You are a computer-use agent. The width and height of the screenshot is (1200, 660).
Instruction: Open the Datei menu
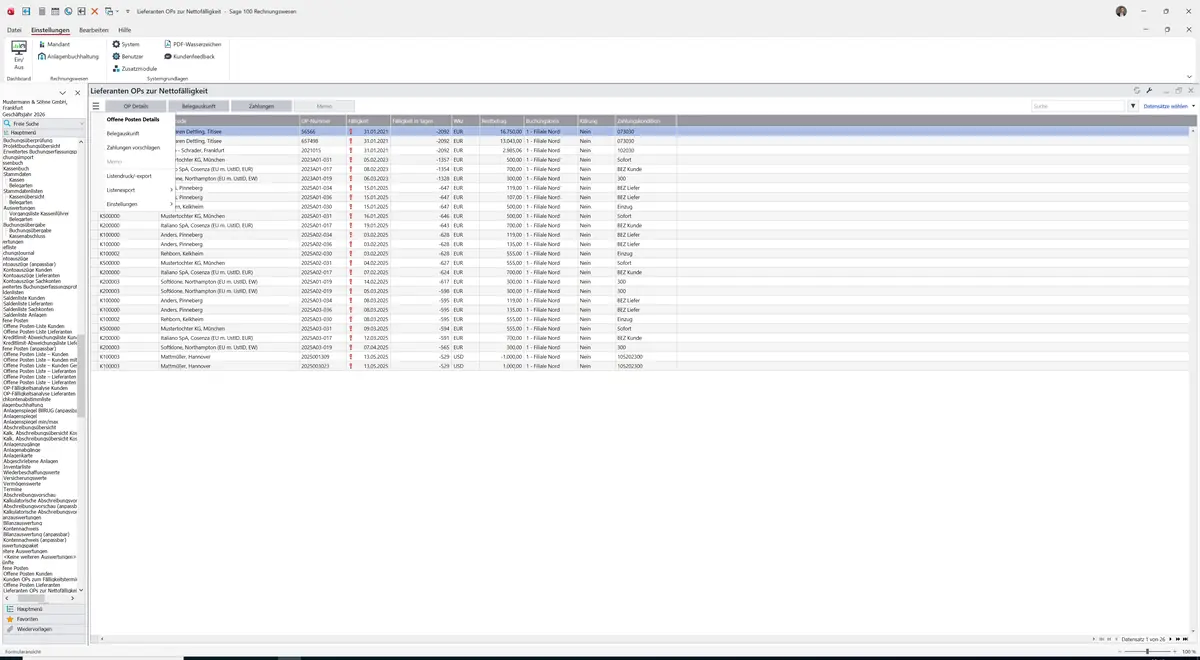pos(14,31)
